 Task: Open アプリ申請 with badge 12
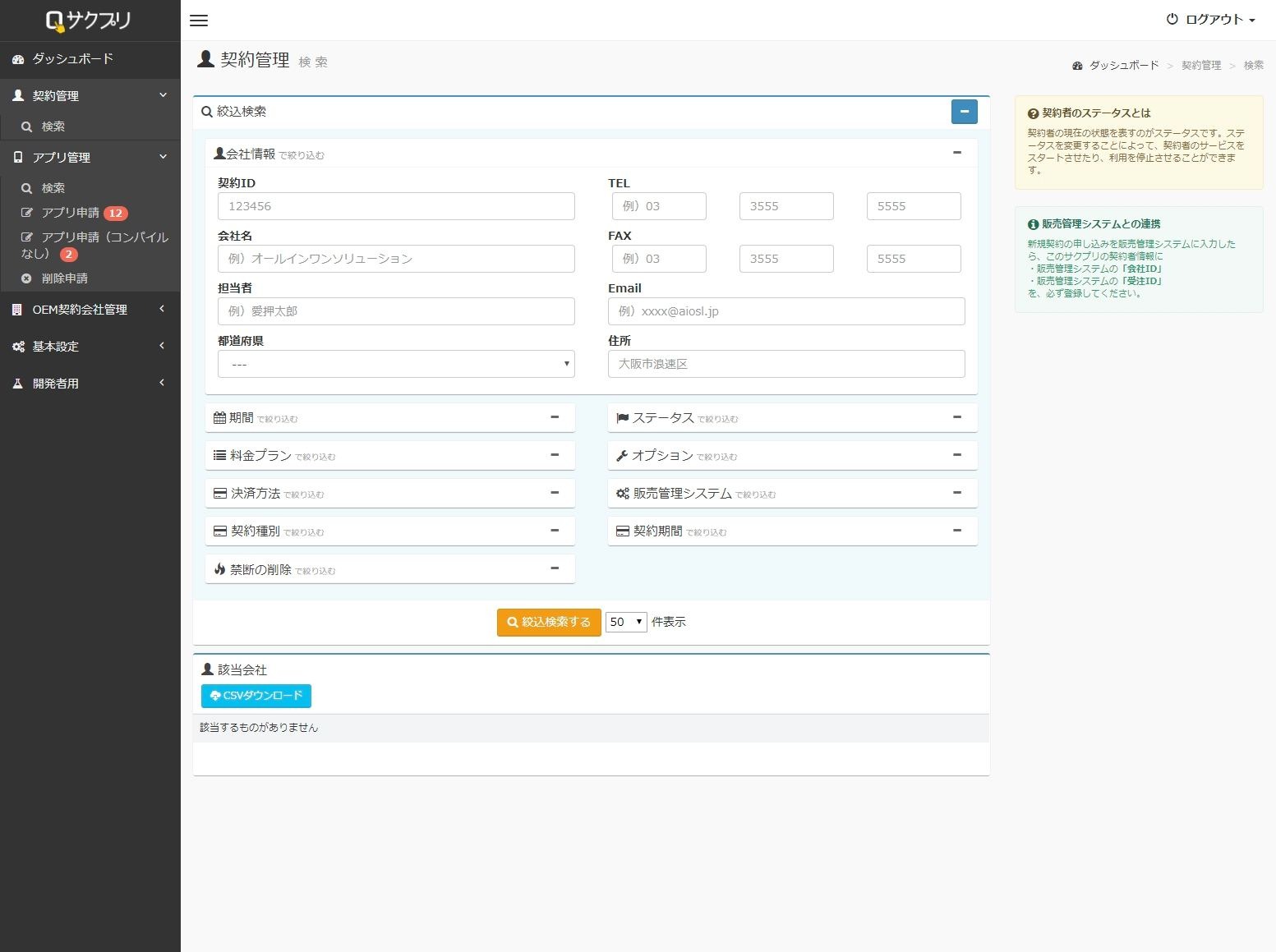pyautogui.click(x=90, y=213)
